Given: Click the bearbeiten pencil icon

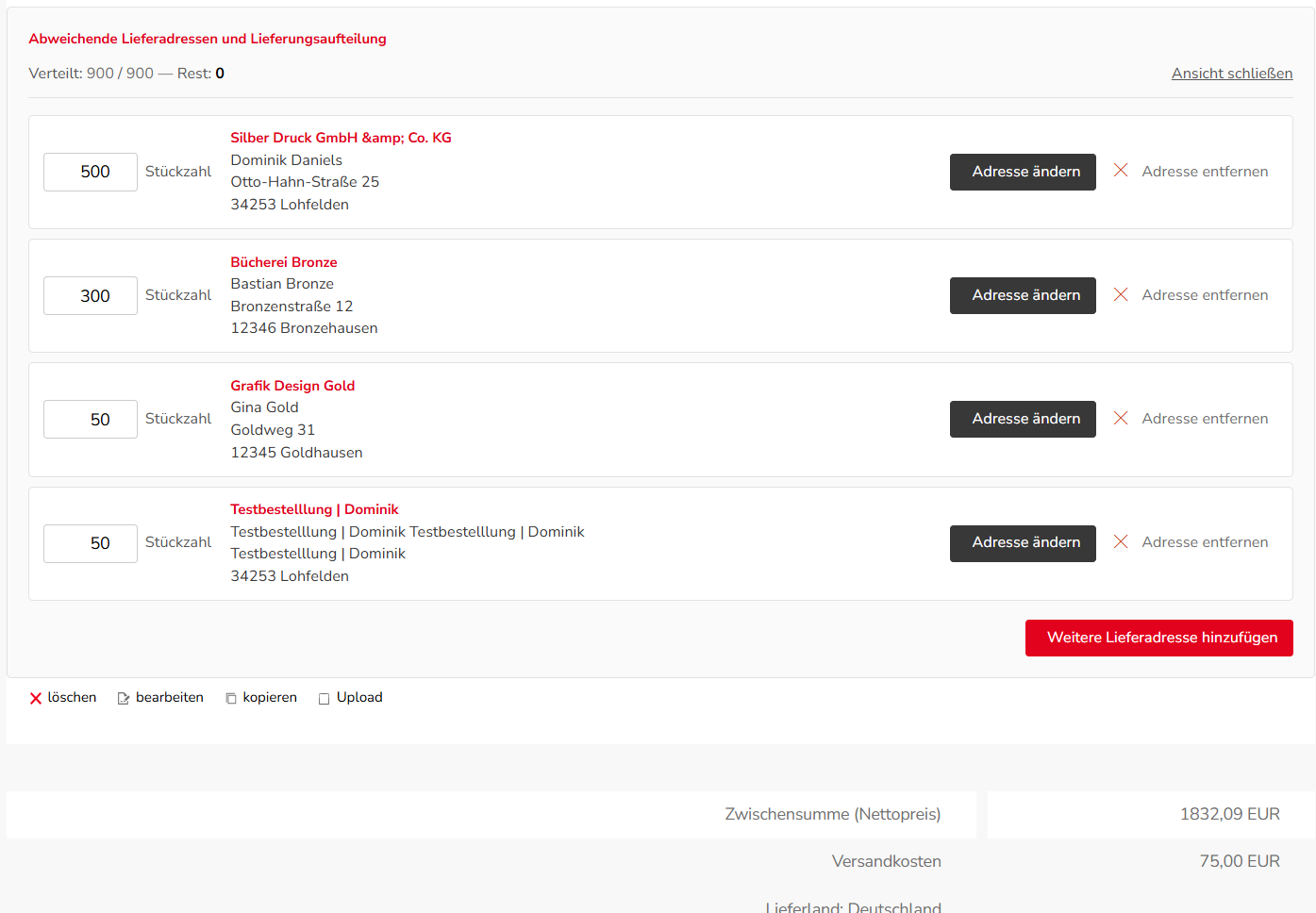Looking at the screenshot, I should tap(124, 699).
